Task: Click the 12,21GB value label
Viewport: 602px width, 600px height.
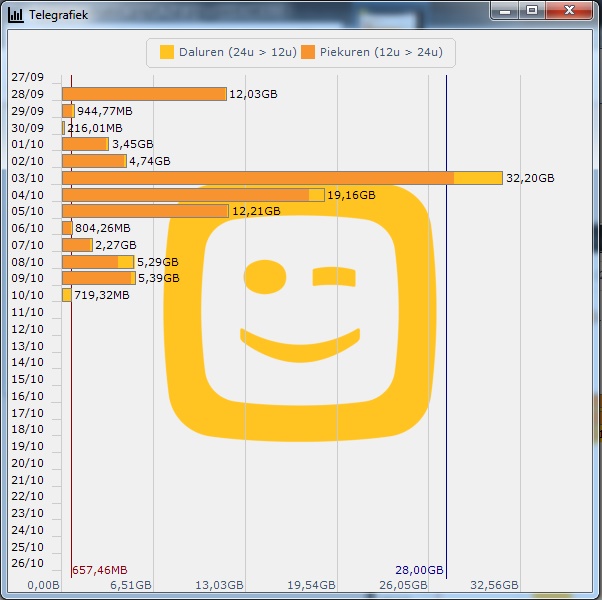Action: (256, 211)
